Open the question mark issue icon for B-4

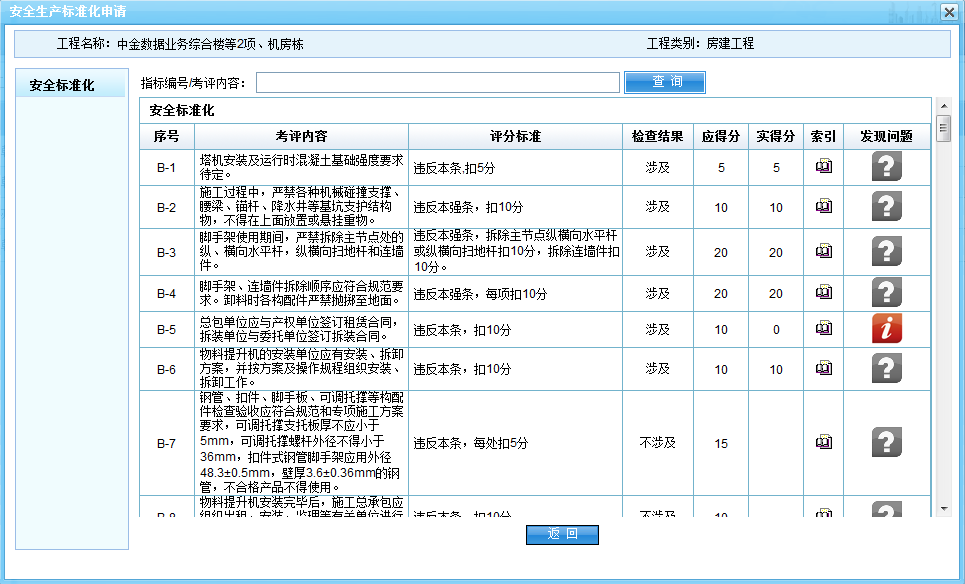887,293
